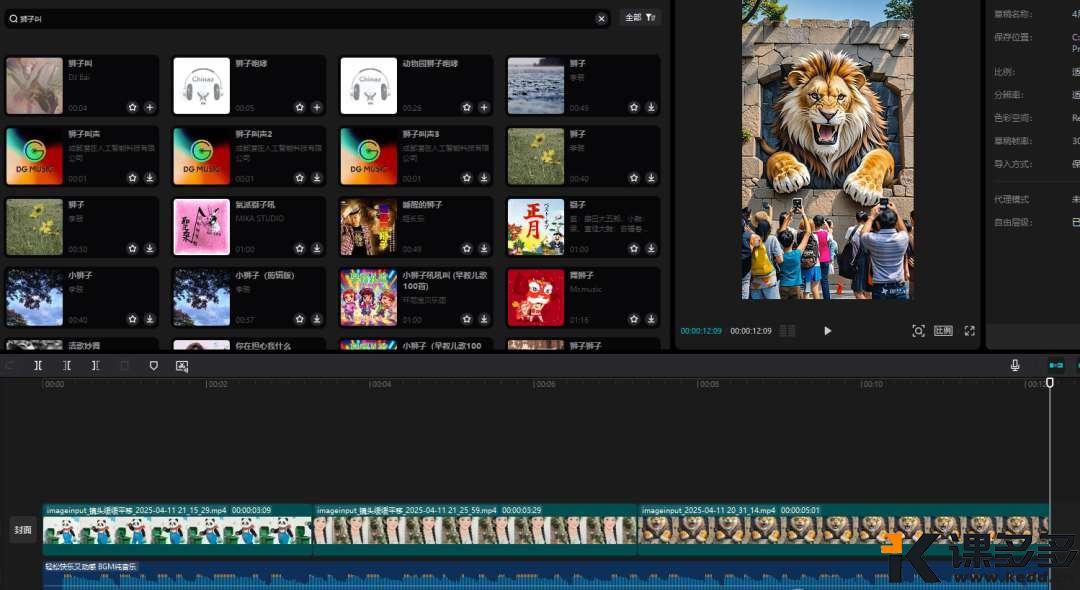Clear the search box with the X icon

coord(601,19)
